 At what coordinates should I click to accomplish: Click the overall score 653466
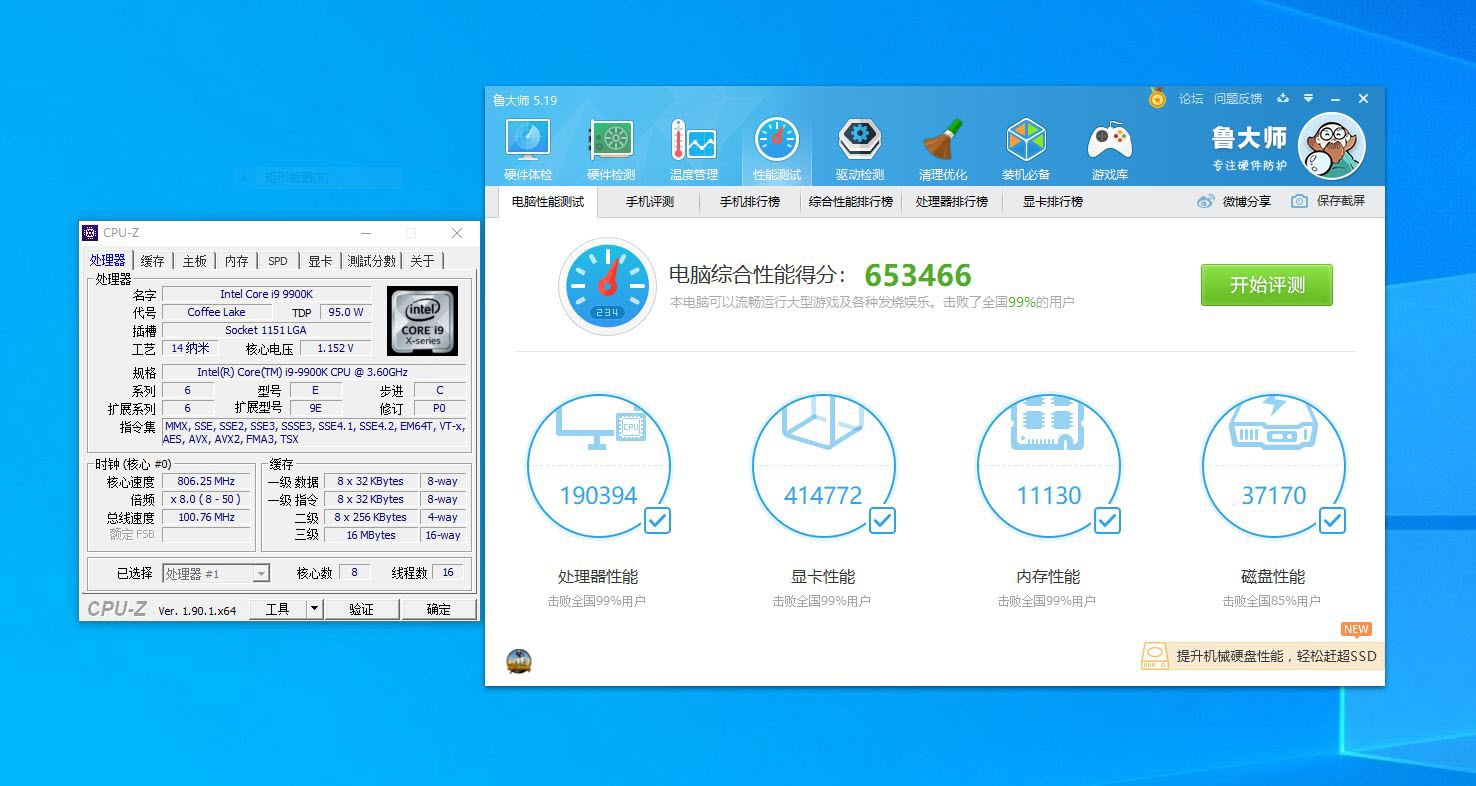[x=918, y=275]
